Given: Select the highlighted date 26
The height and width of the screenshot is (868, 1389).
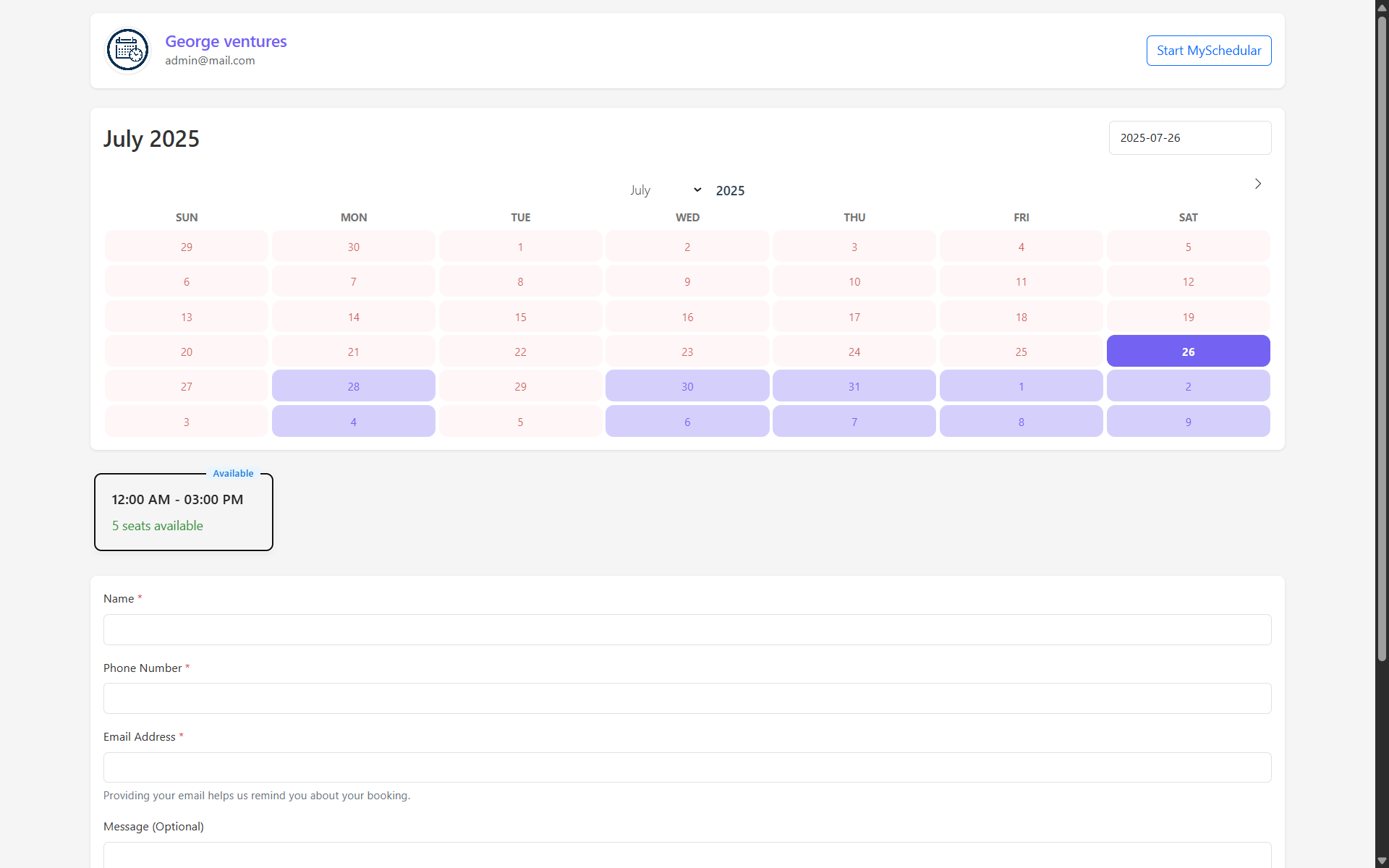Looking at the screenshot, I should point(1188,351).
